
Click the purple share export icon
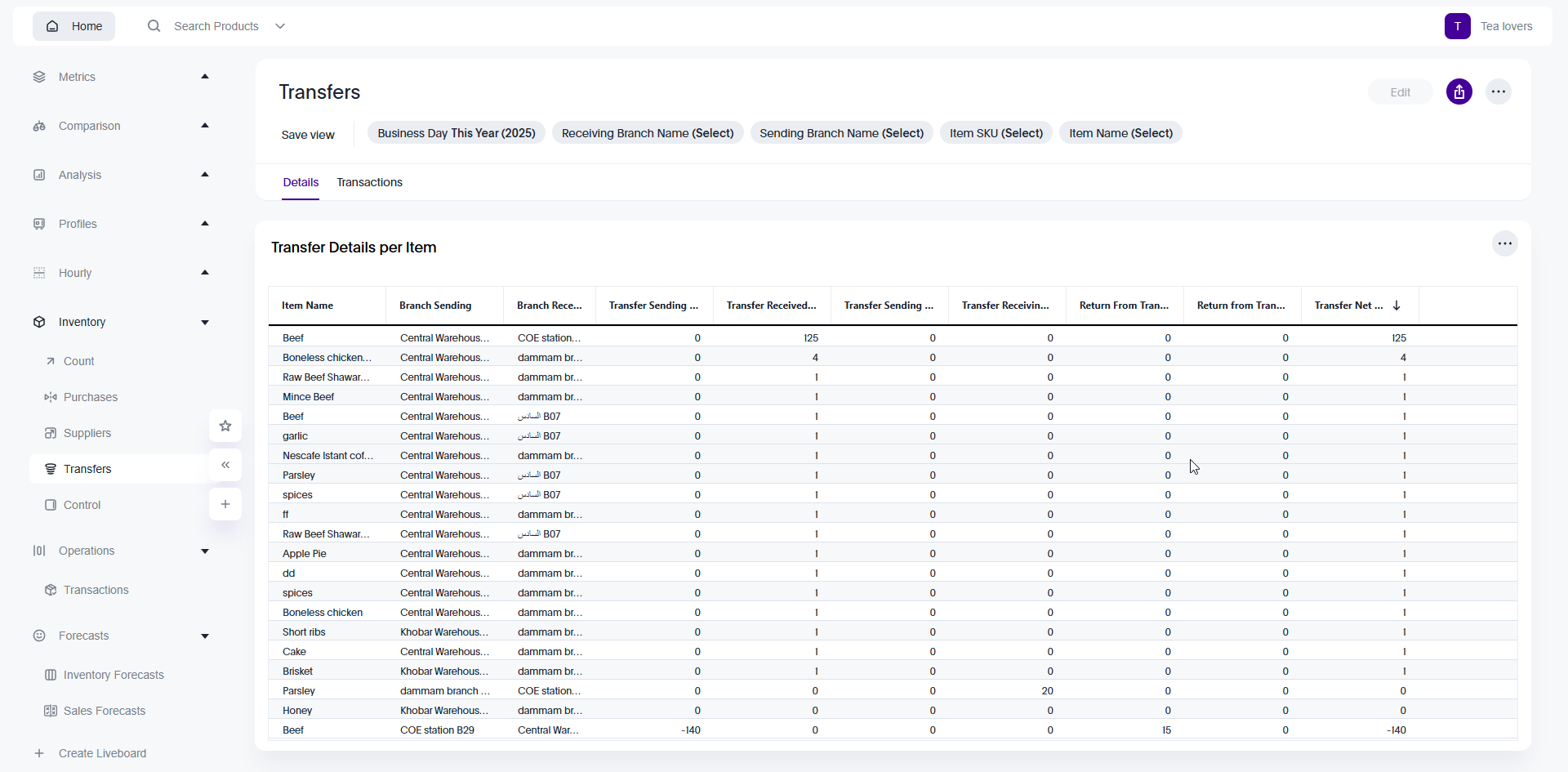(1459, 92)
